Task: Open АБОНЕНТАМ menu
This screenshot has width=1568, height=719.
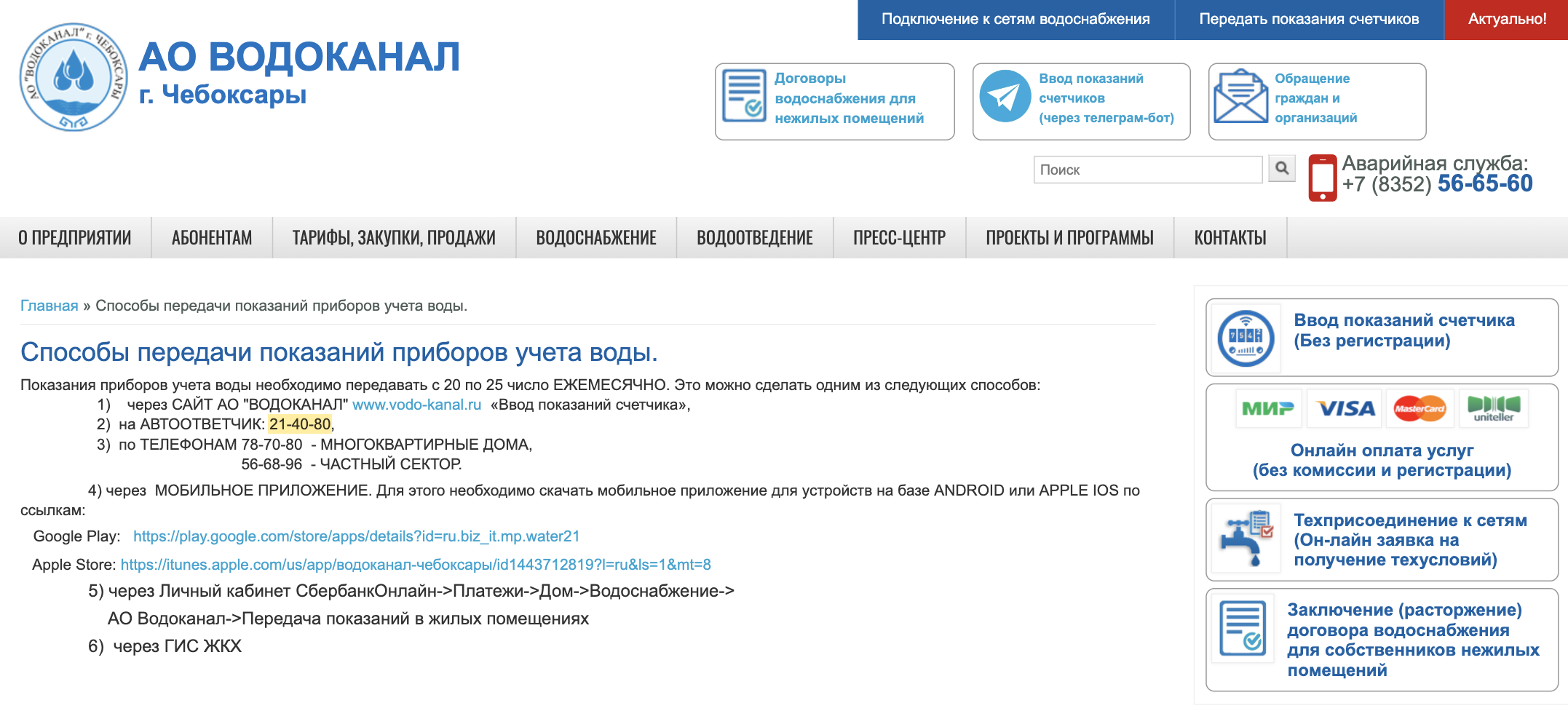Action: (212, 238)
